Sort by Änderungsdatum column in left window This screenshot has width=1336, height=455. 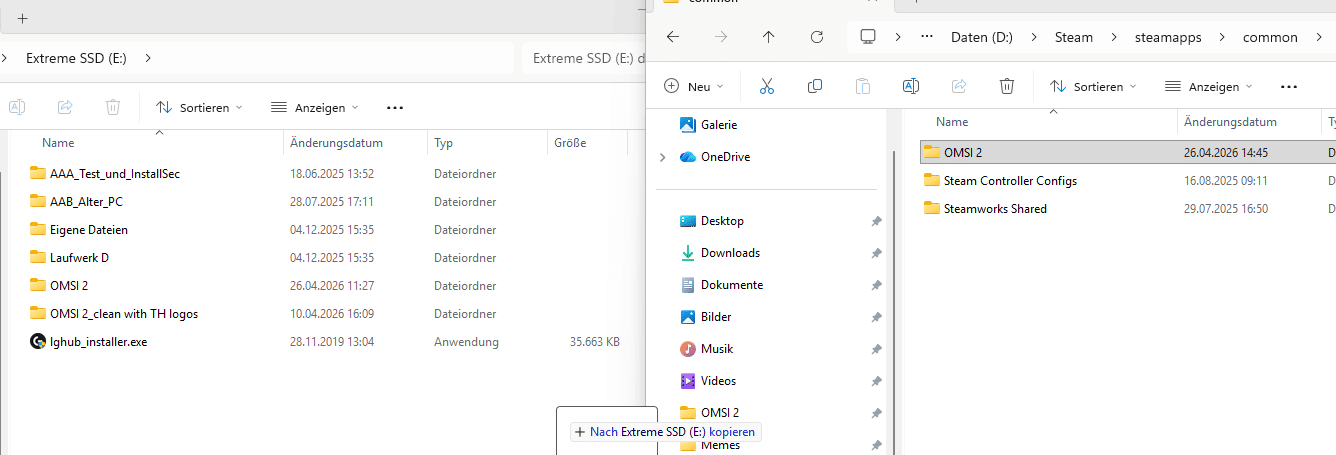coord(336,143)
